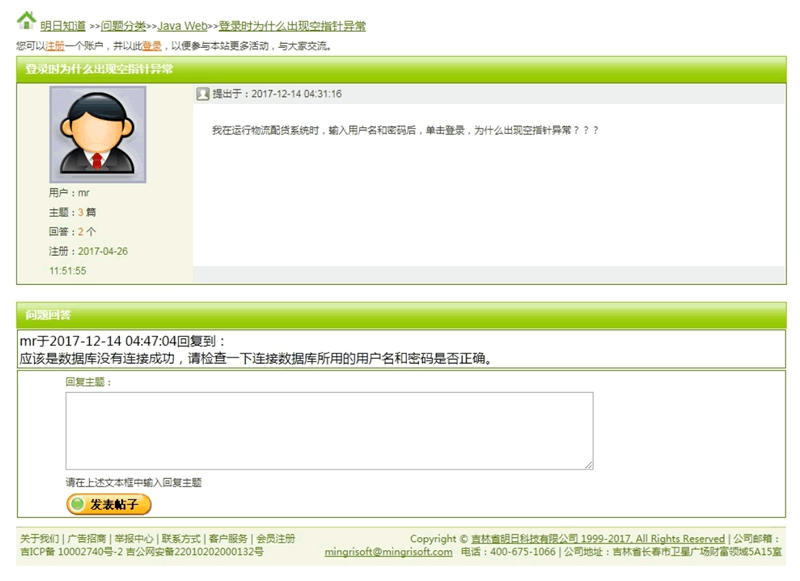The height and width of the screenshot is (581, 800).
Task: Submit reply with the 发表帖子 button
Action: coord(109,504)
